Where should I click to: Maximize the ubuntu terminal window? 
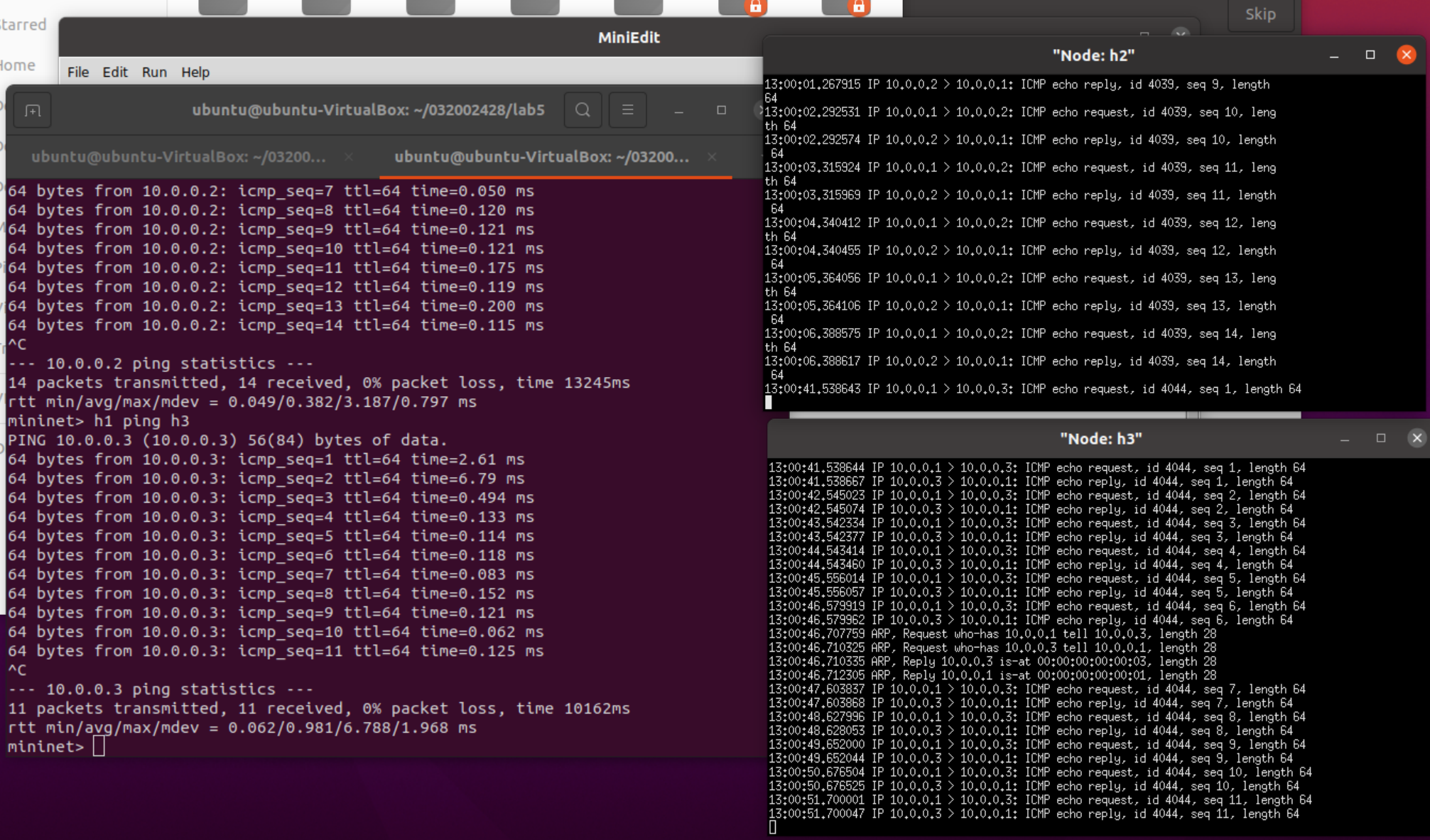click(x=722, y=110)
